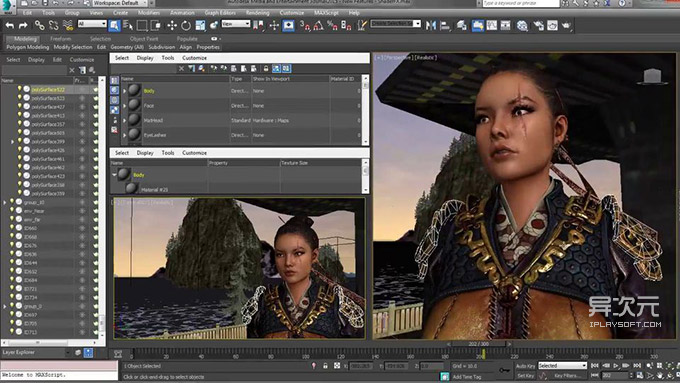Click the Add Time Tag label

click(467, 377)
